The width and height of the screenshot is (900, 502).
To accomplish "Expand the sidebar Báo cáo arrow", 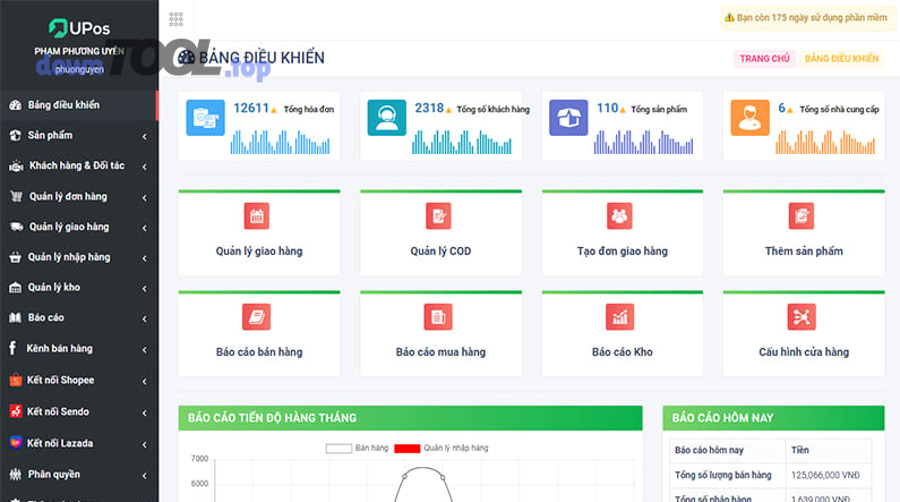I will (x=145, y=319).
